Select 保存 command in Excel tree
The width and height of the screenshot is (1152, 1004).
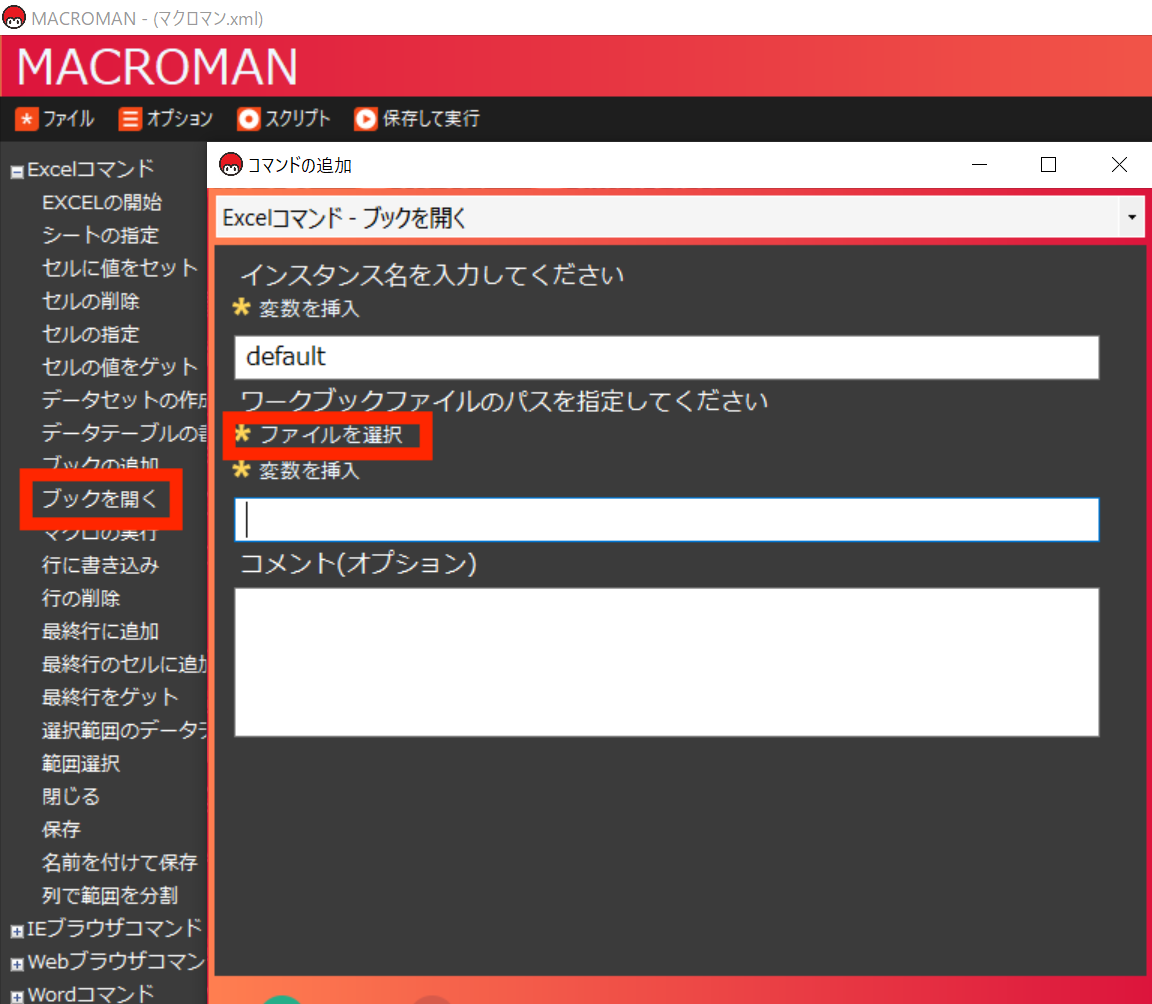coord(61,829)
